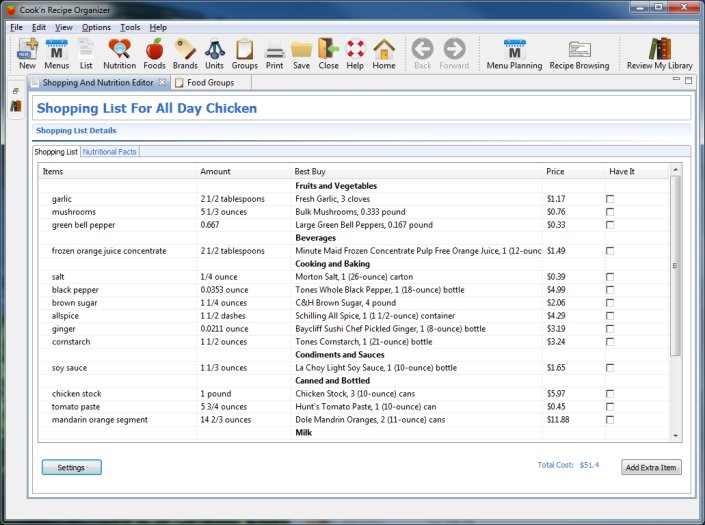
Task: Check Have It for garlic
Action: tap(610, 199)
